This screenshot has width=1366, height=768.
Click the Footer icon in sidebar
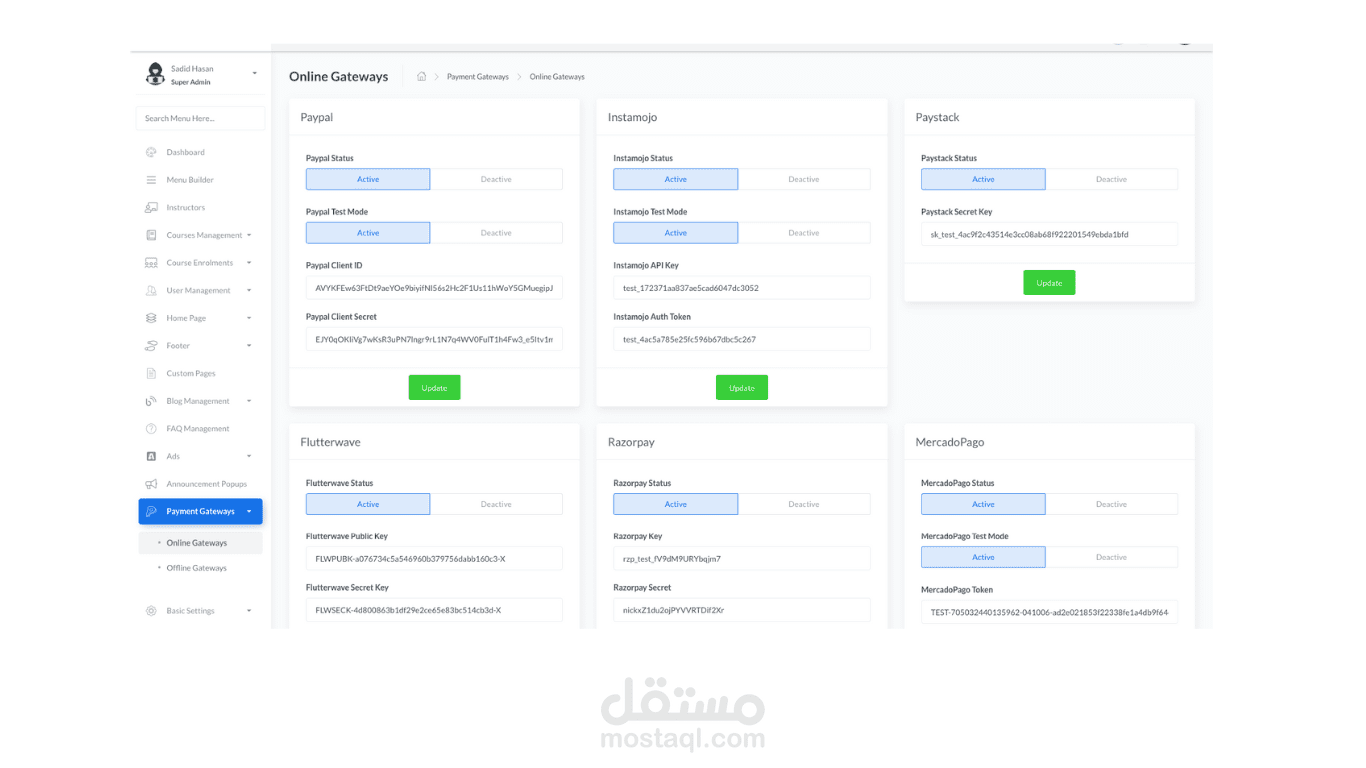tap(151, 346)
